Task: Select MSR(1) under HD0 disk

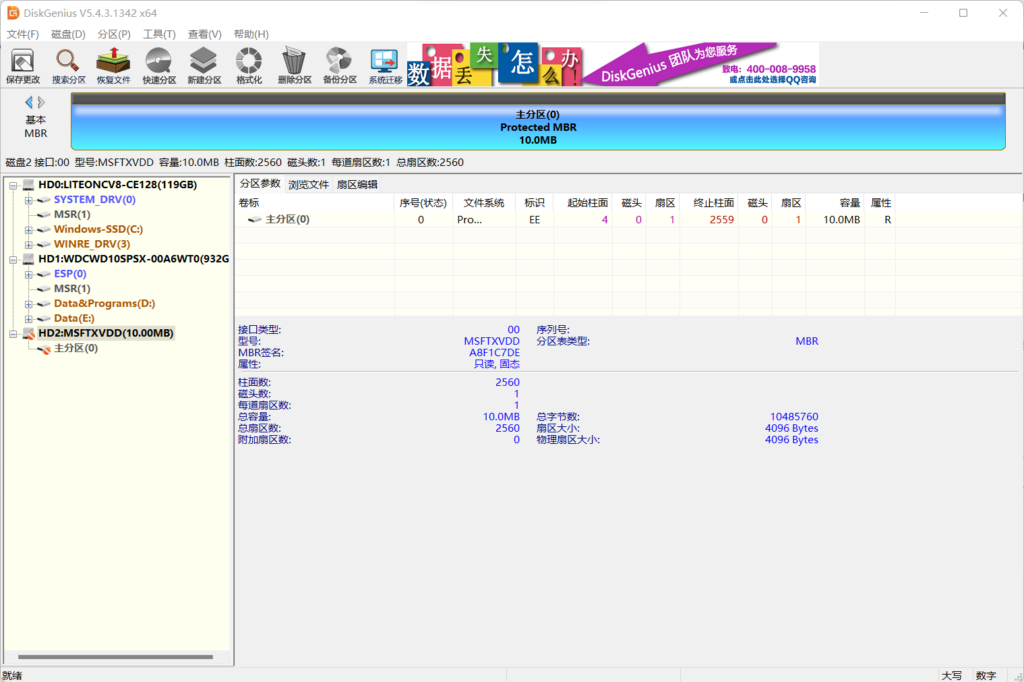Action: 72,214
